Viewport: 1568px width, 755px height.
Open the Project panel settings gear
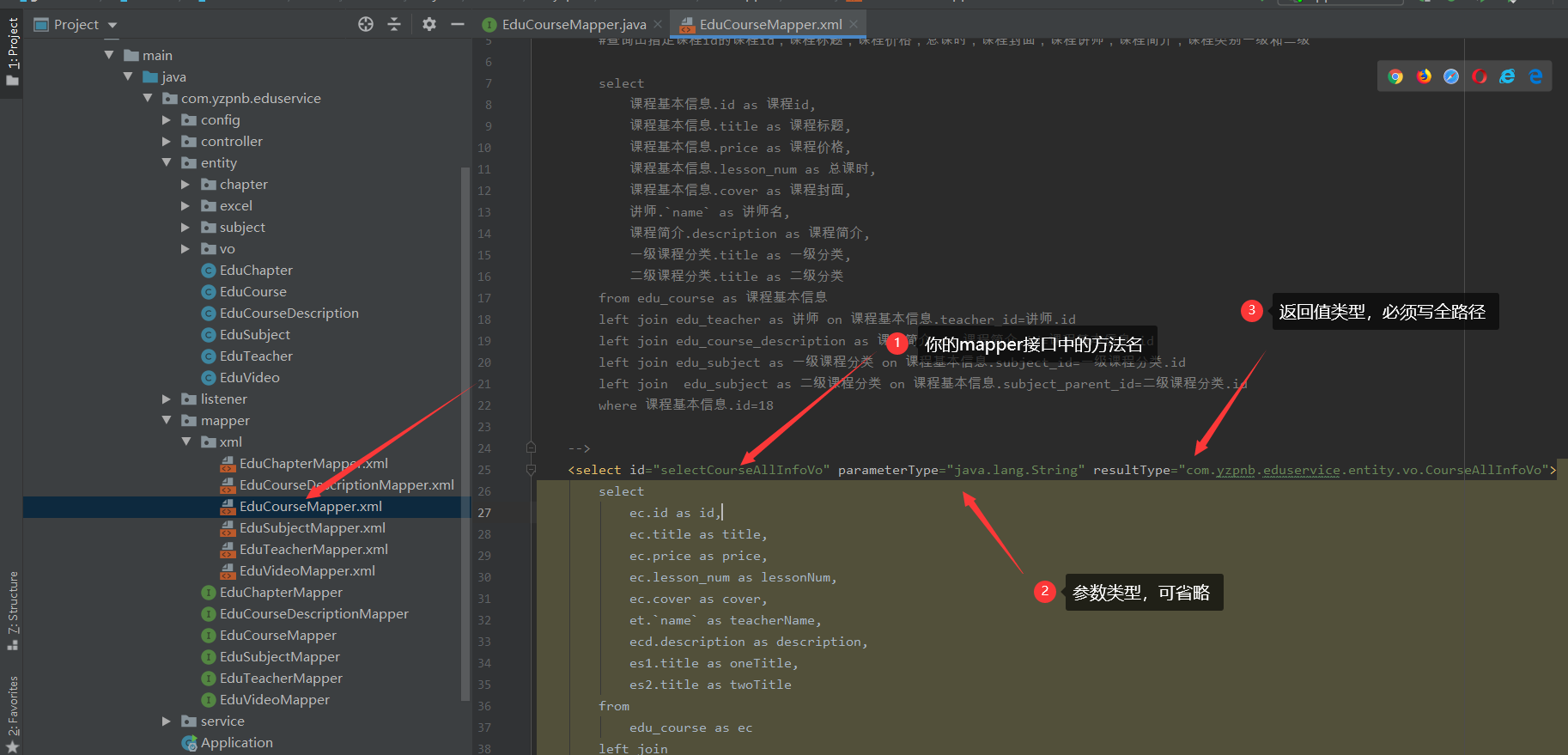429,24
